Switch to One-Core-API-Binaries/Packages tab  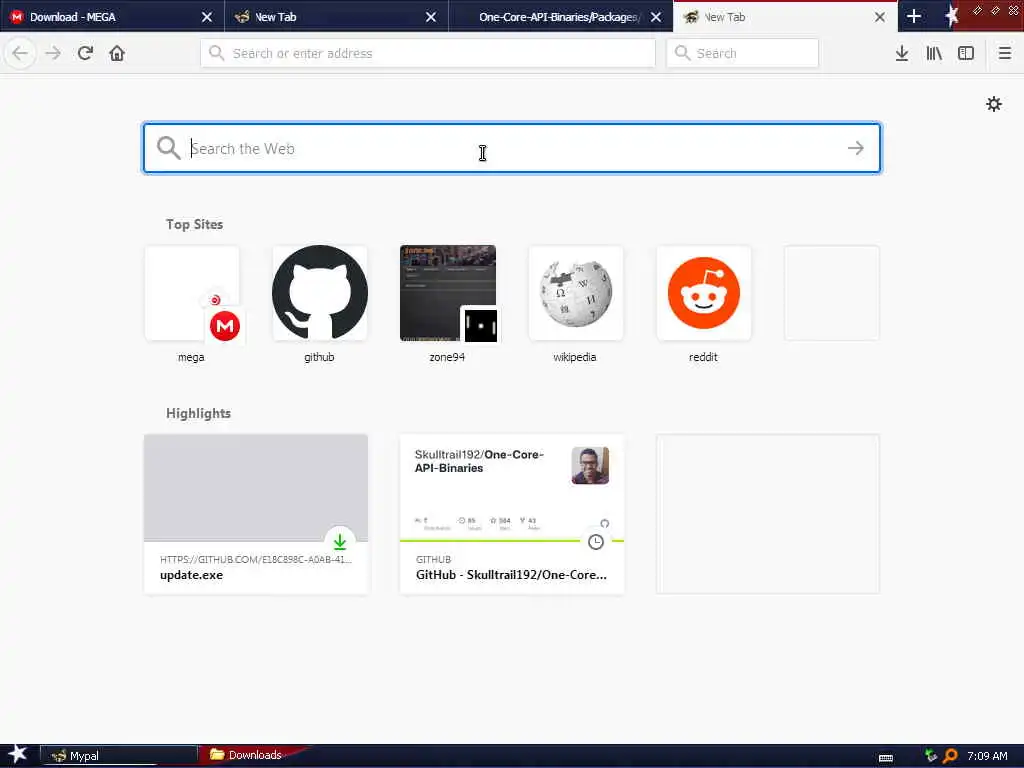tap(559, 17)
